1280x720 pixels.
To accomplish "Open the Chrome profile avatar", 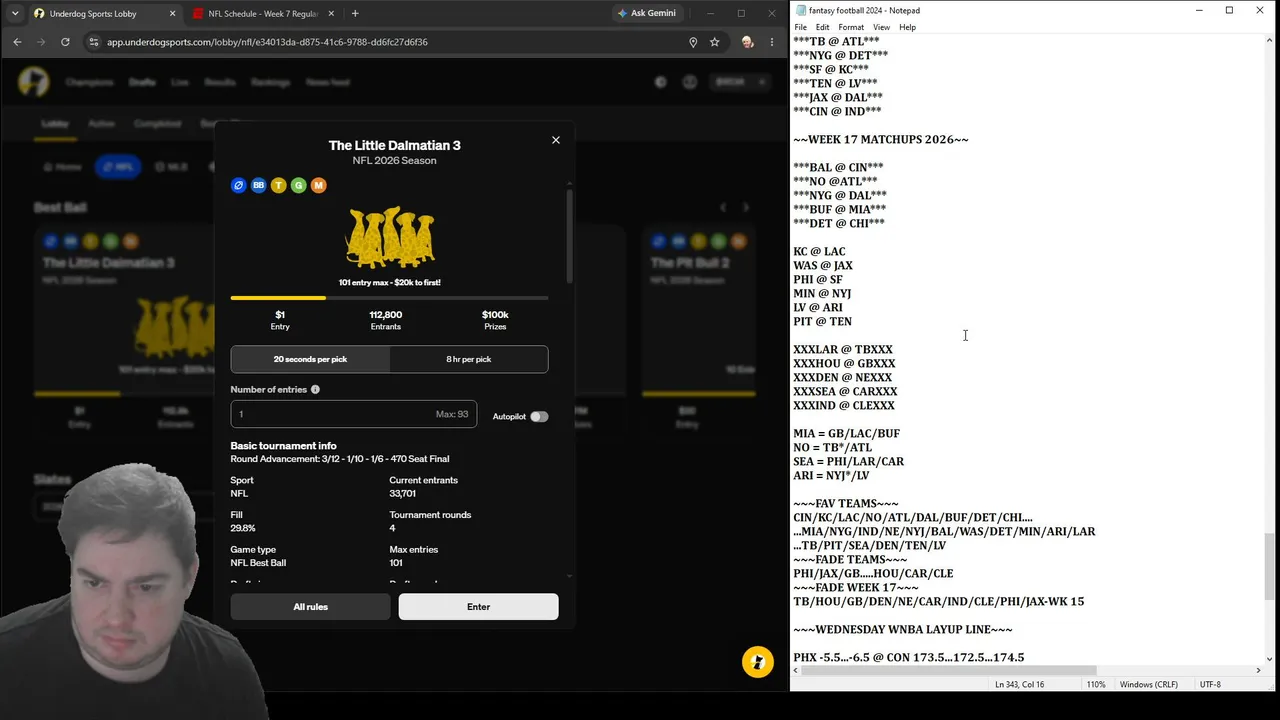I will pyautogui.click(x=747, y=42).
